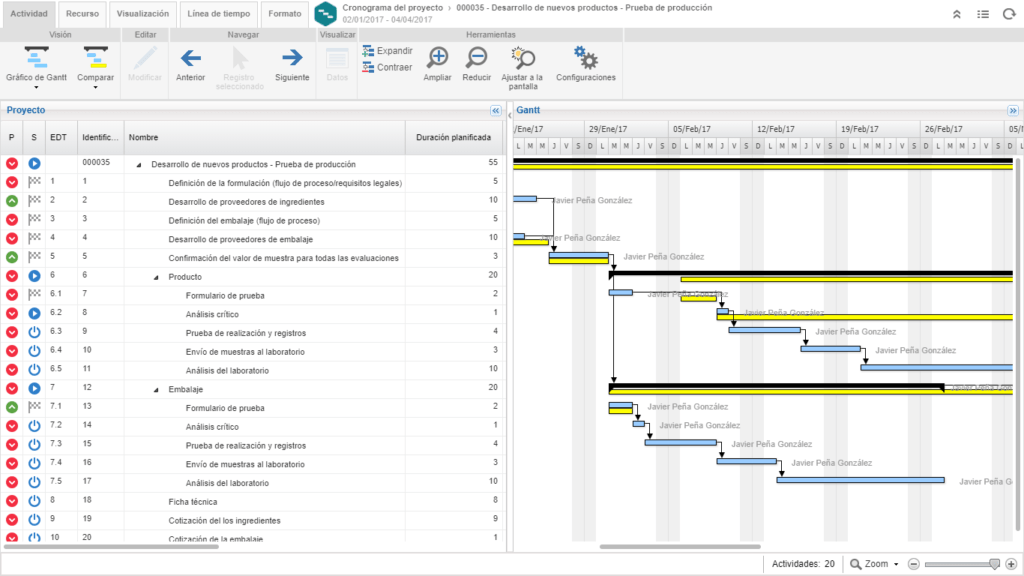This screenshot has width=1024, height=576.
Task: Click the zoom plus icon in status bar
Action: (1012, 564)
